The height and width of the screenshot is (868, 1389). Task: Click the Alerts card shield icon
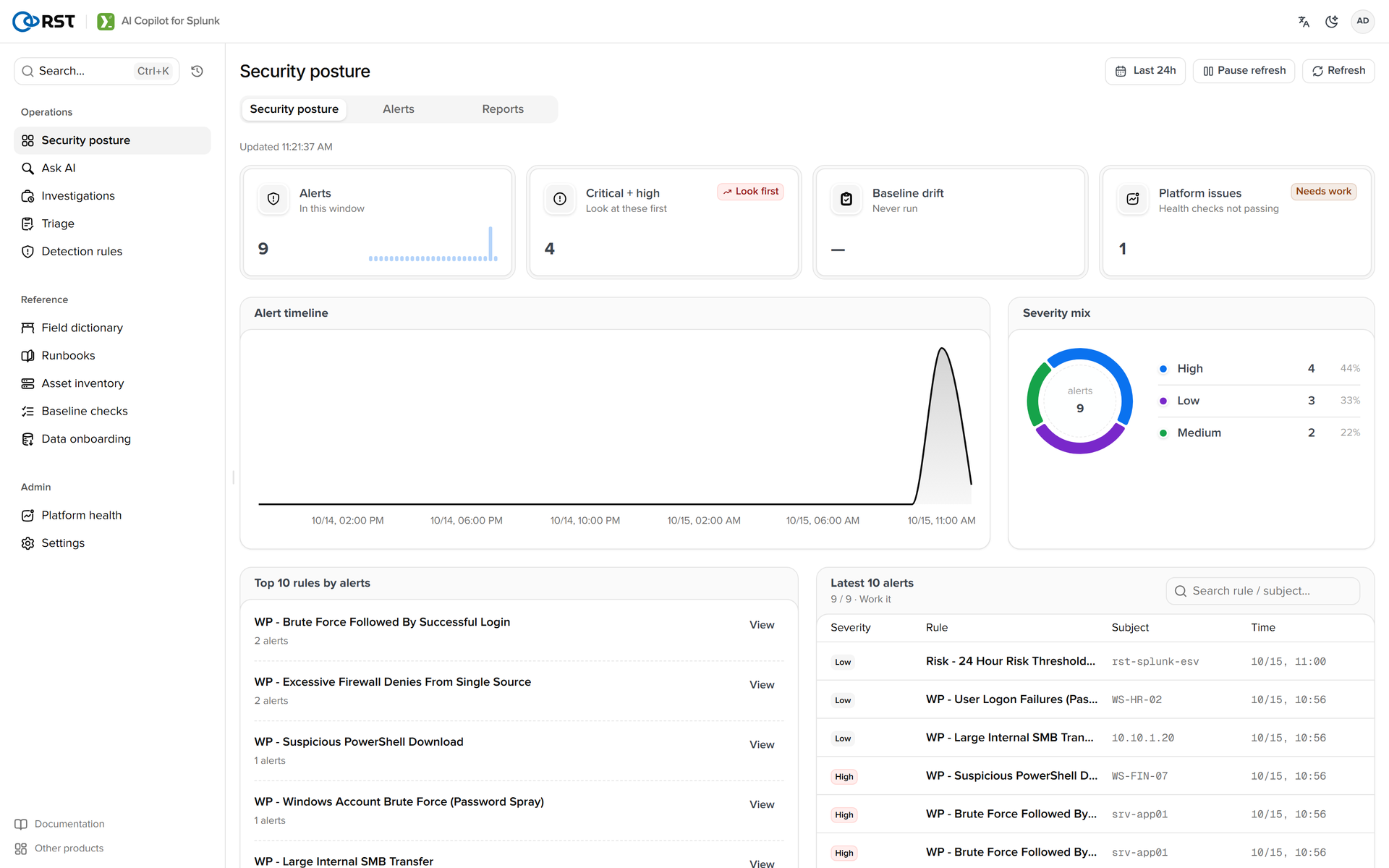[x=273, y=199]
